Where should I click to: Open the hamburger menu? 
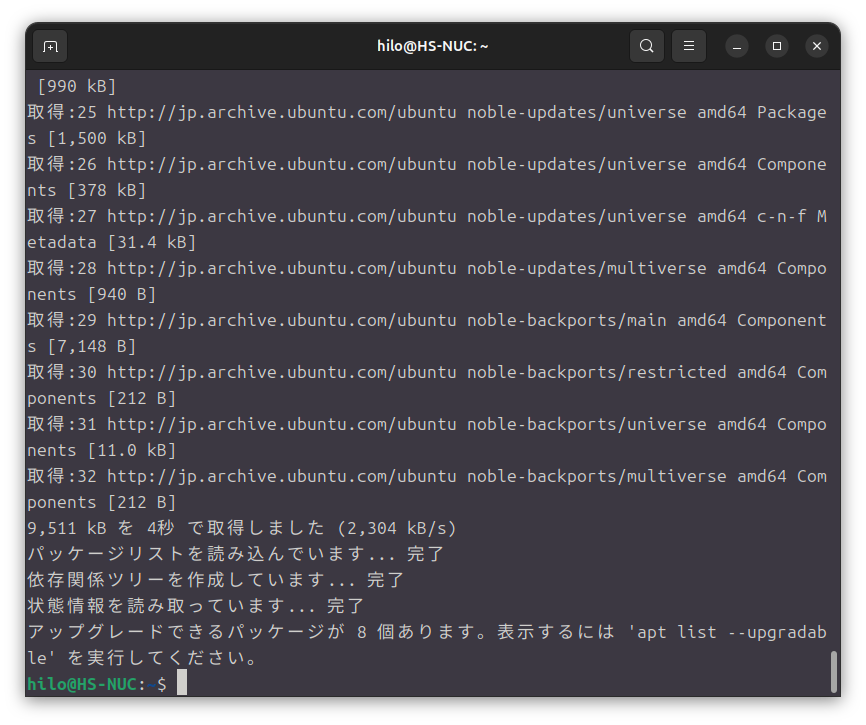689,46
